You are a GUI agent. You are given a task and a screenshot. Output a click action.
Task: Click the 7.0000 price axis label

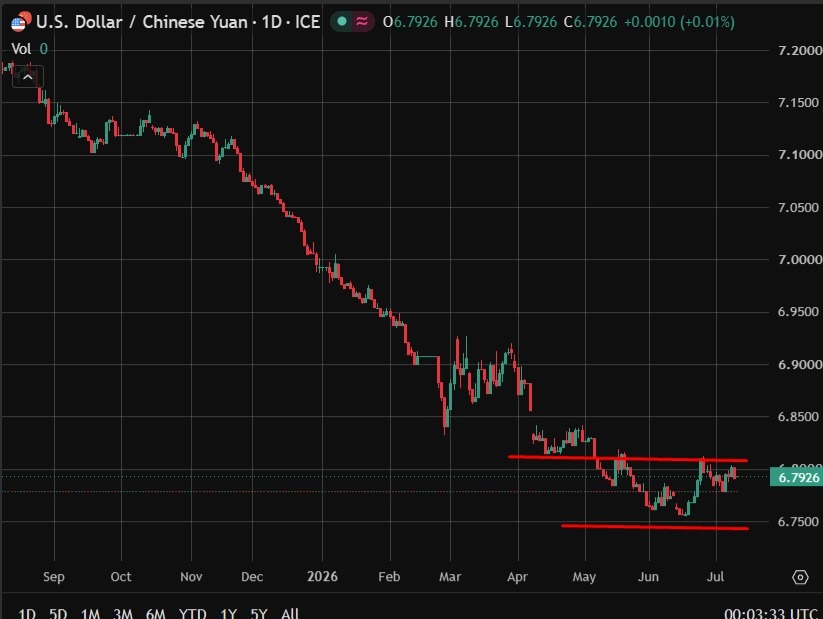click(799, 259)
